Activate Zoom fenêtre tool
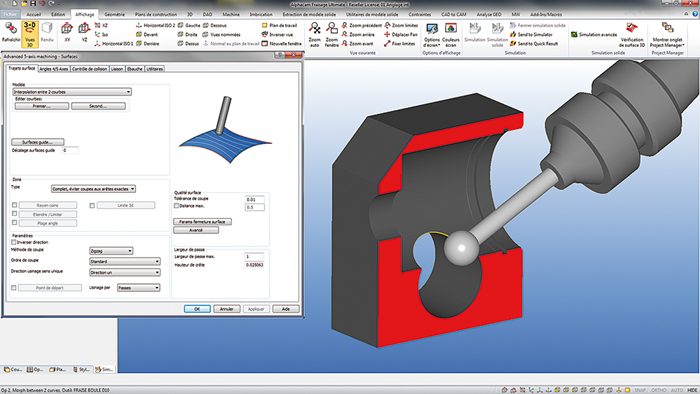The width and height of the screenshot is (700, 394). pyautogui.click(x=332, y=34)
